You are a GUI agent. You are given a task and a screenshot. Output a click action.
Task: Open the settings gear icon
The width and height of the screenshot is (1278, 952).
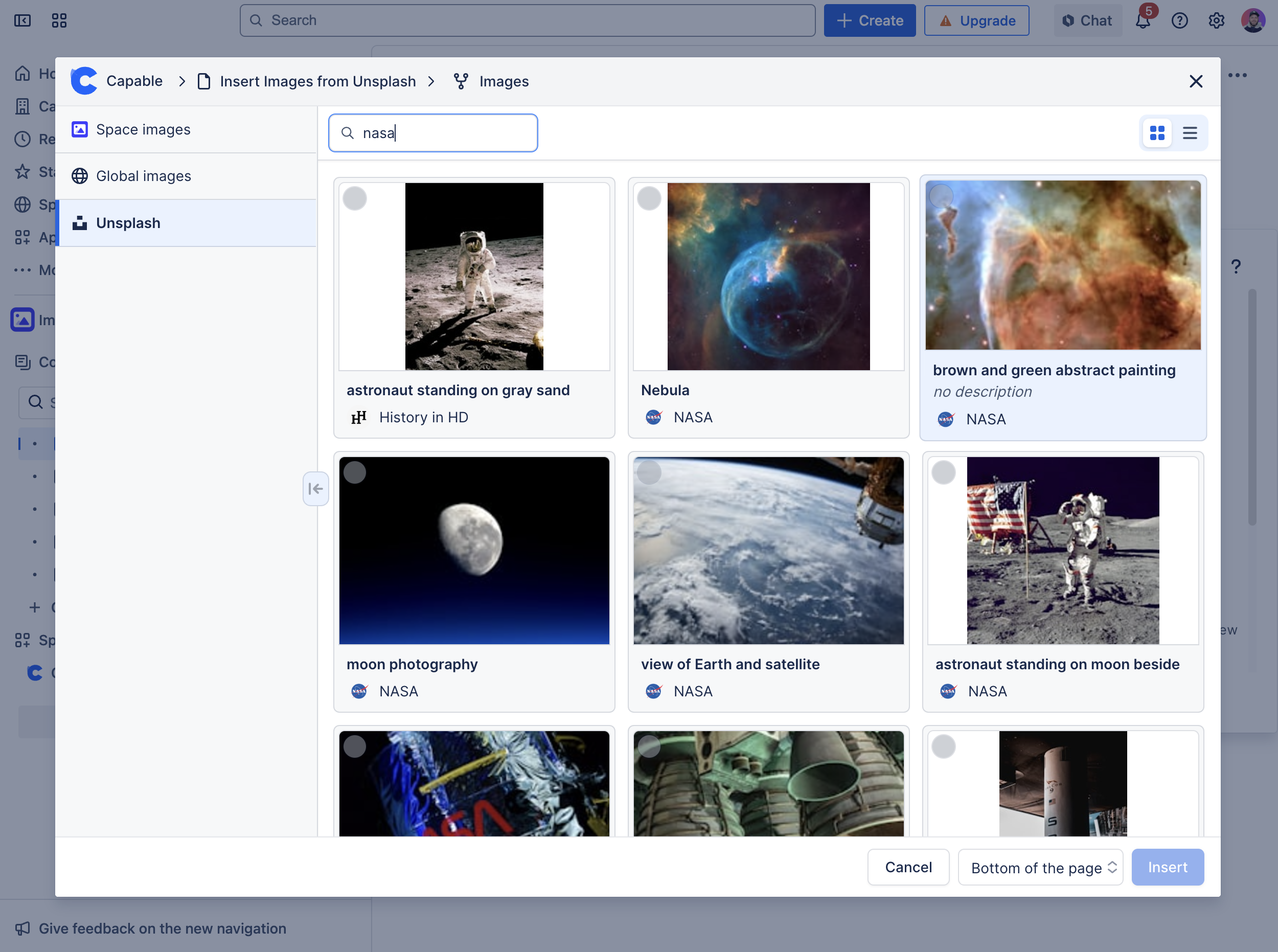pos(1216,21)
